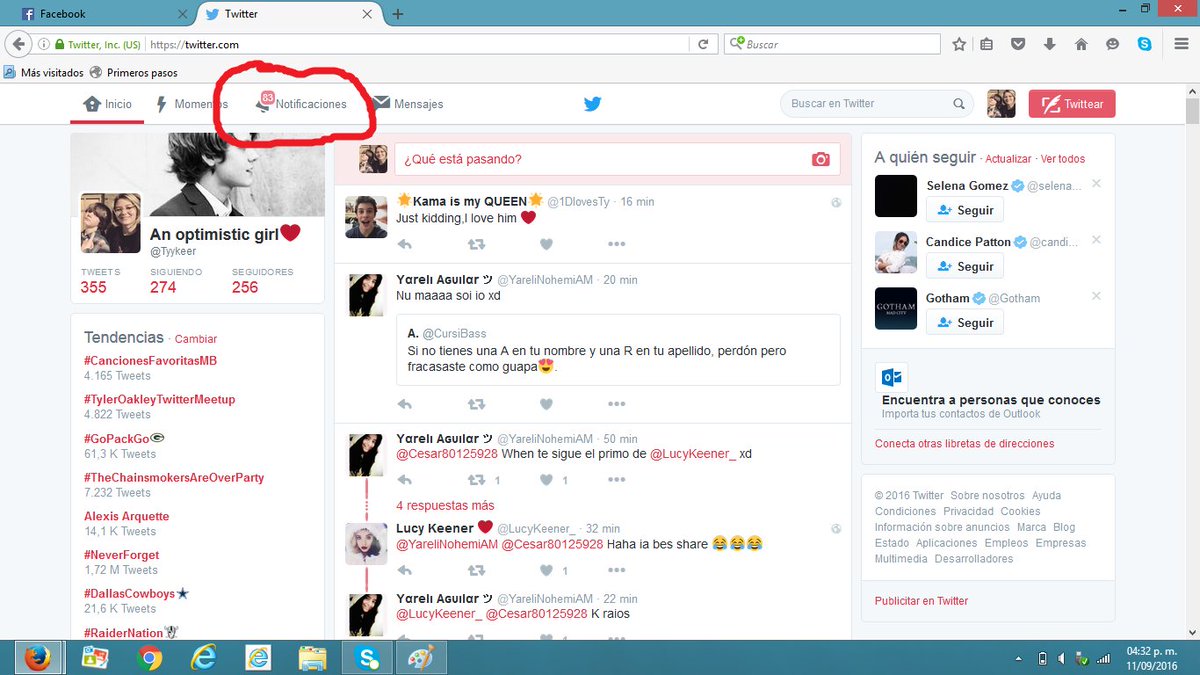Click 'Ver todos' in A quién seguir

pyautogui.click(x=1063, y=159)
